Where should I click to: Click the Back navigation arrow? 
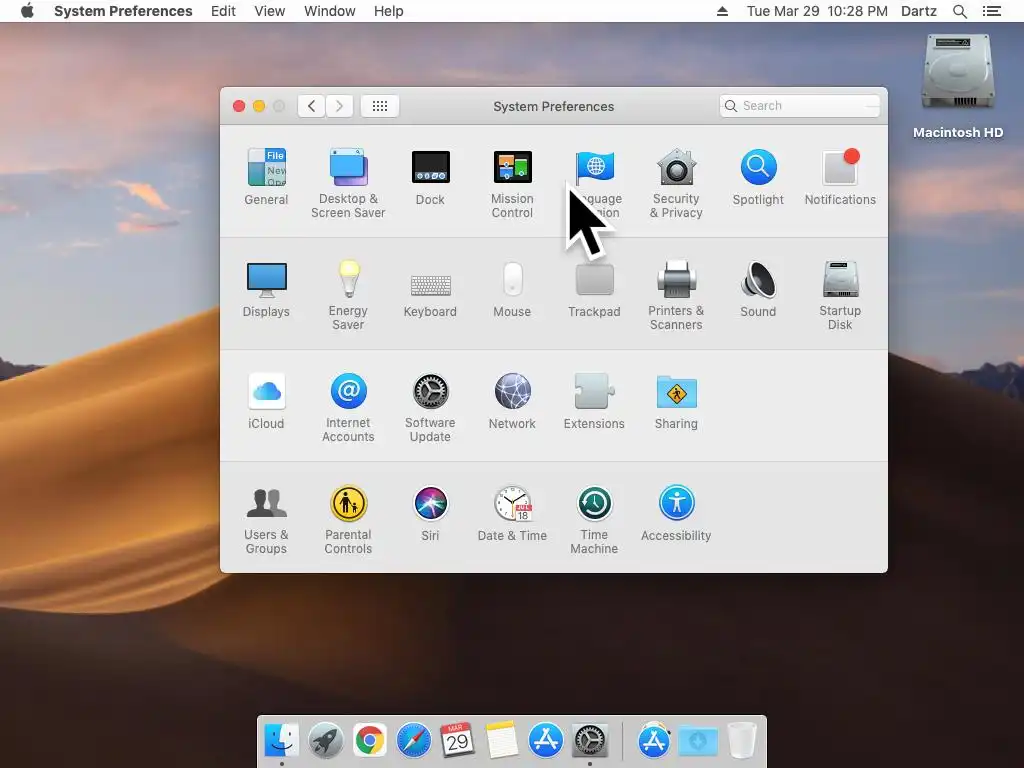coord(312,106)
